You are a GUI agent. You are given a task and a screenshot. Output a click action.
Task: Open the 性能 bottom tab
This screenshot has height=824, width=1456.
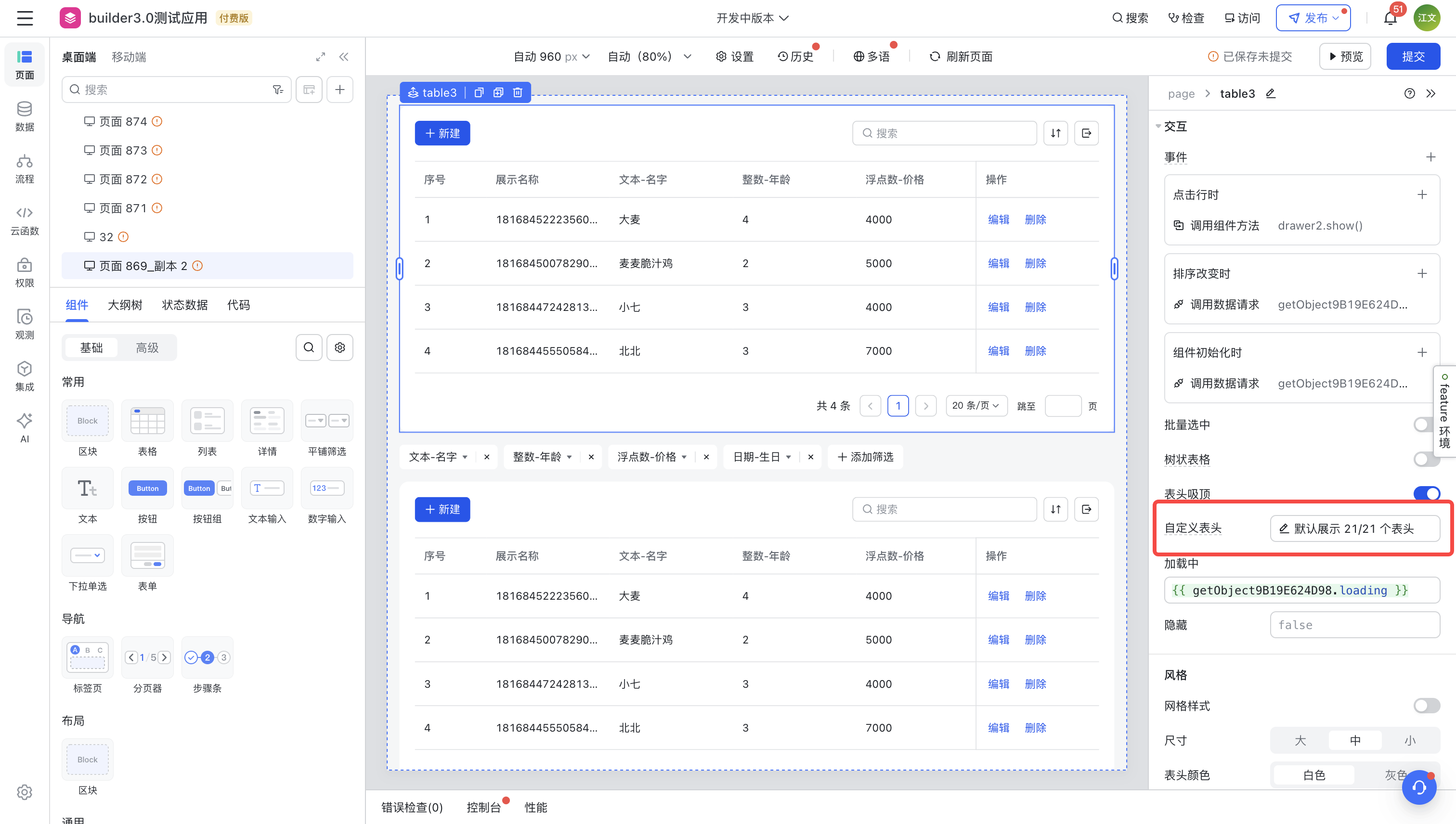(x=535, y=808)
